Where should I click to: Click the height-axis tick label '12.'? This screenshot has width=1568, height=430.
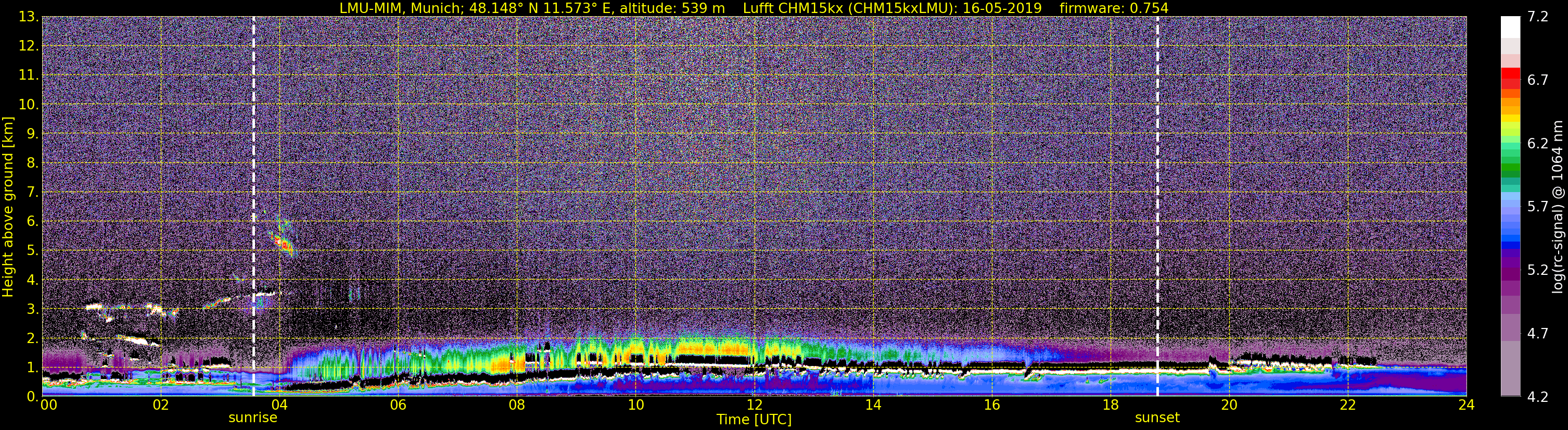coord(28,46)
